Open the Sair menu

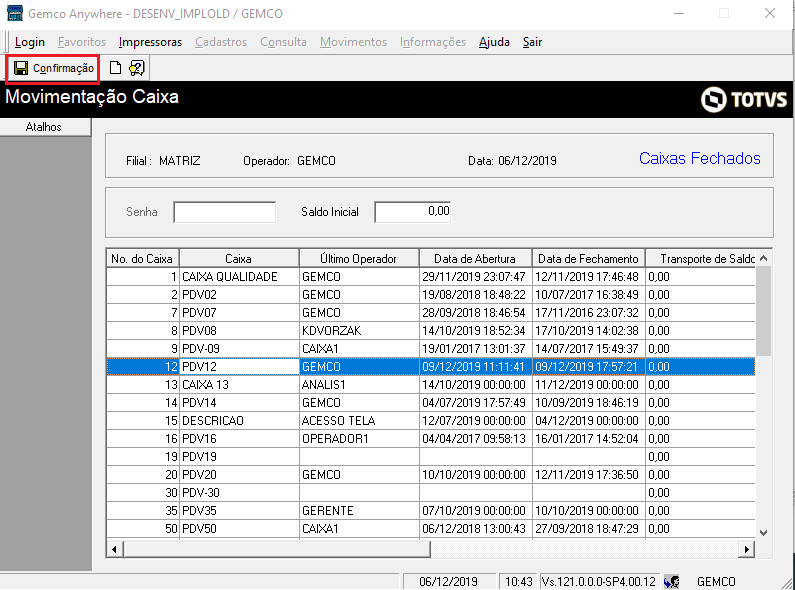tap(532, 42)
